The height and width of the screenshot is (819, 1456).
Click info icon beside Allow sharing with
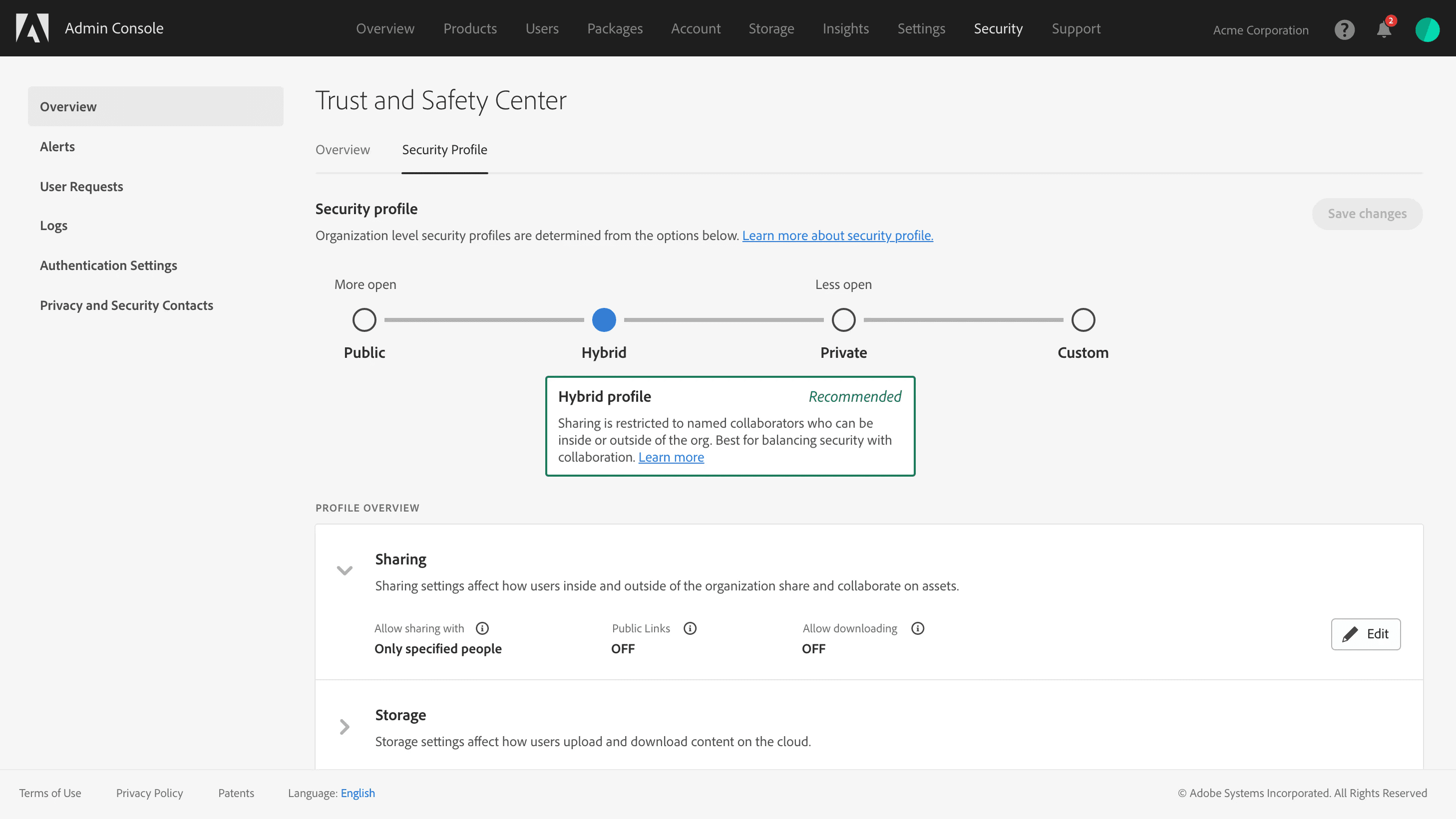pos(482,628)
